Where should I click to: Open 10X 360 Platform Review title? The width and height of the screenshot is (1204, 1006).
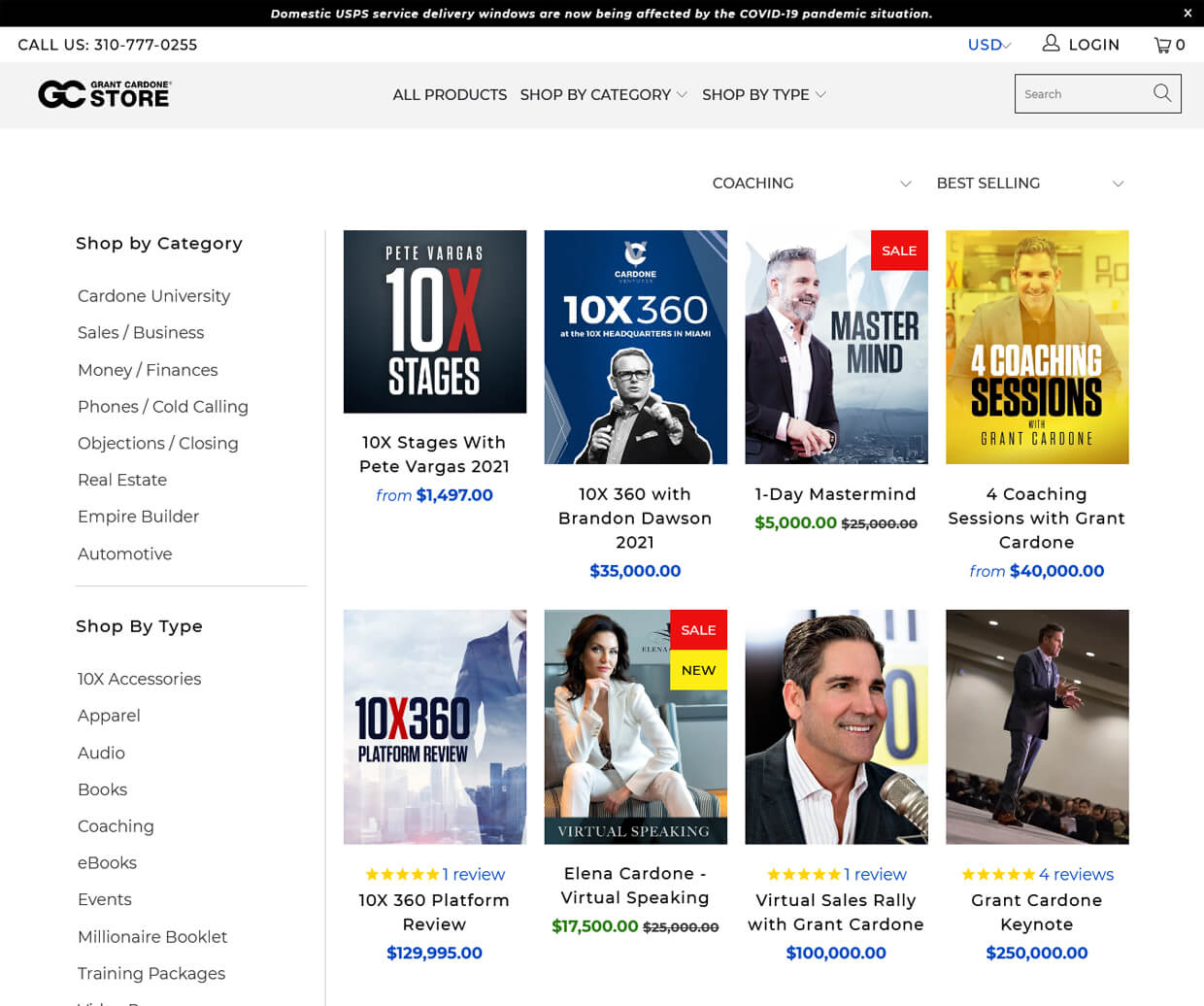tap(434, 913)
